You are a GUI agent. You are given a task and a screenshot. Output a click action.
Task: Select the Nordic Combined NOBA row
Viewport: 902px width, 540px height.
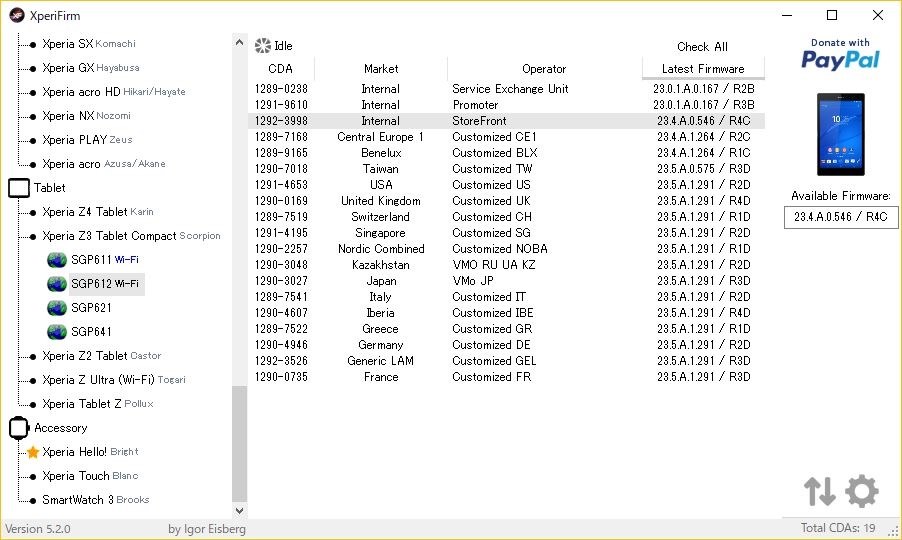[506, 249]
